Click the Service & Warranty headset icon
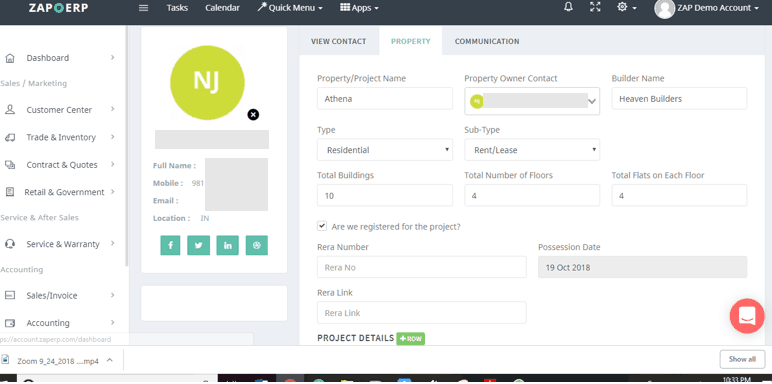The width and height of the screenshot is (772, 384). pyautogui.click(x=9, y=244)
